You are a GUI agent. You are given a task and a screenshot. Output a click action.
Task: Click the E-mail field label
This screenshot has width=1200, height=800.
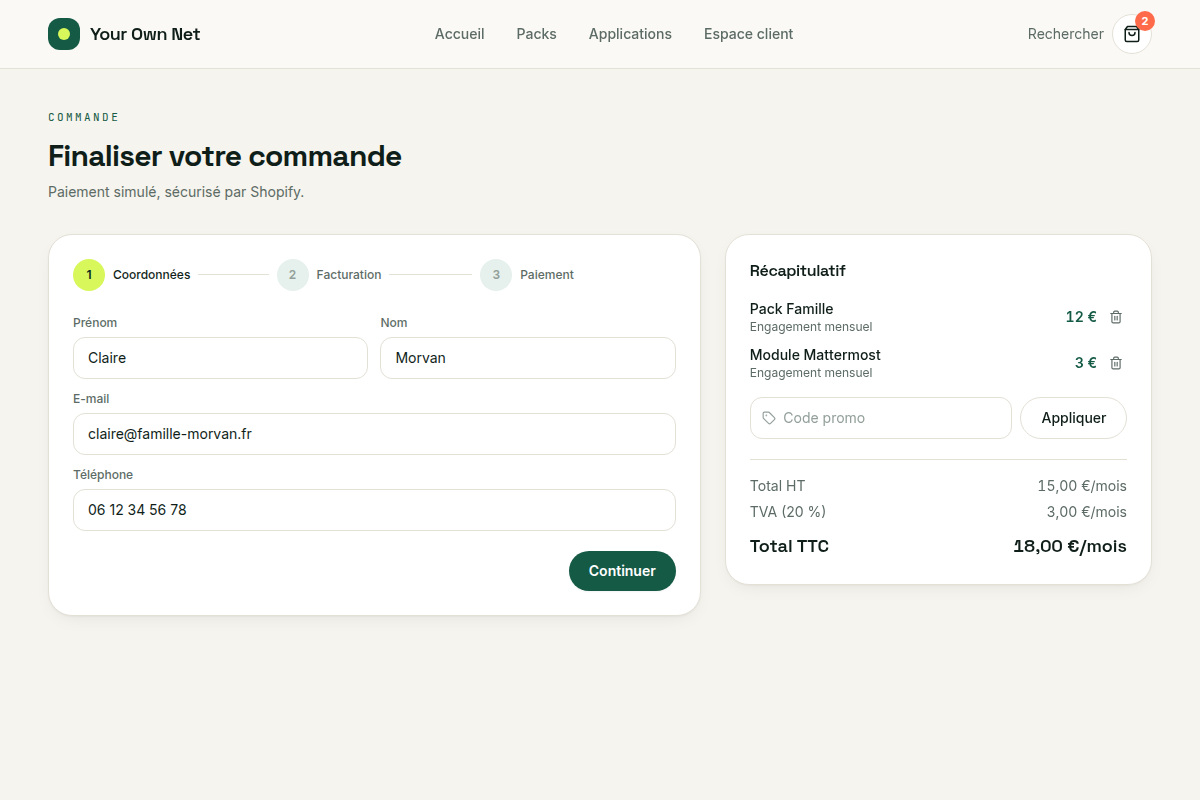[91, 399]
